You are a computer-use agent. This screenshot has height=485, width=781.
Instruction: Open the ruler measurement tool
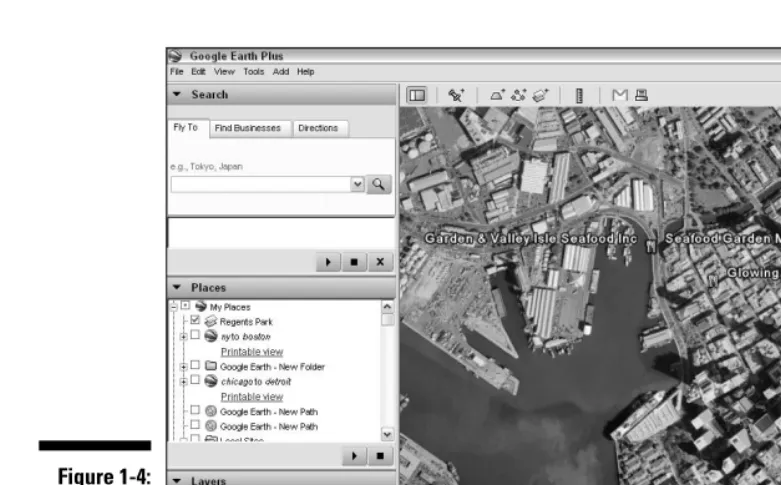pos(579,96)
